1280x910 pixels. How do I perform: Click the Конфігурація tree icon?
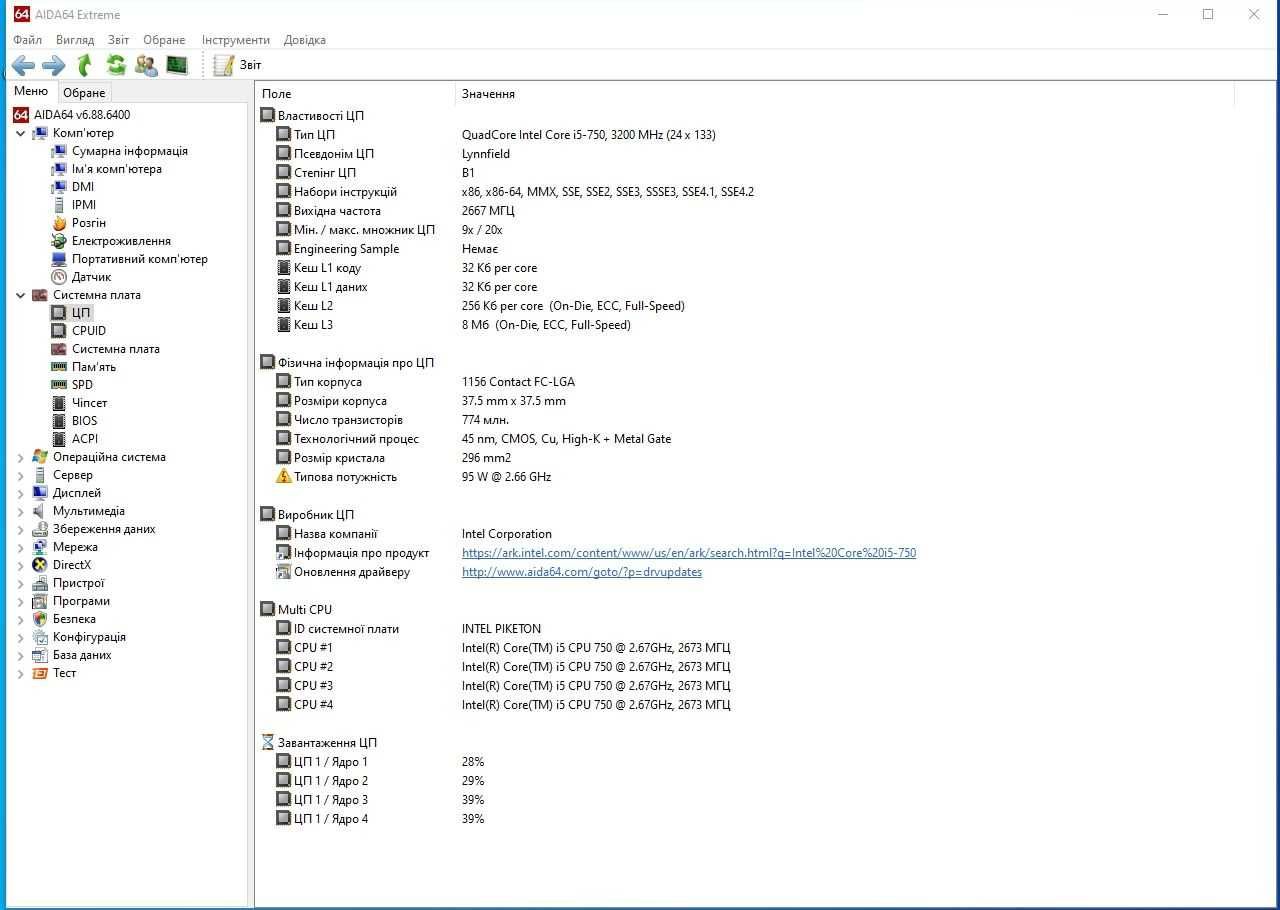click(40, 637)
